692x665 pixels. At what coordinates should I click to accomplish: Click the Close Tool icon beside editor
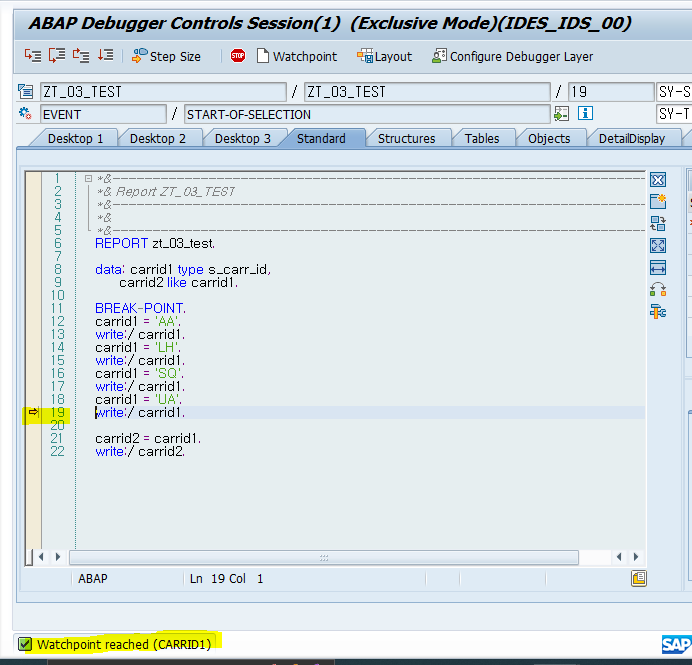coord(658,180)
